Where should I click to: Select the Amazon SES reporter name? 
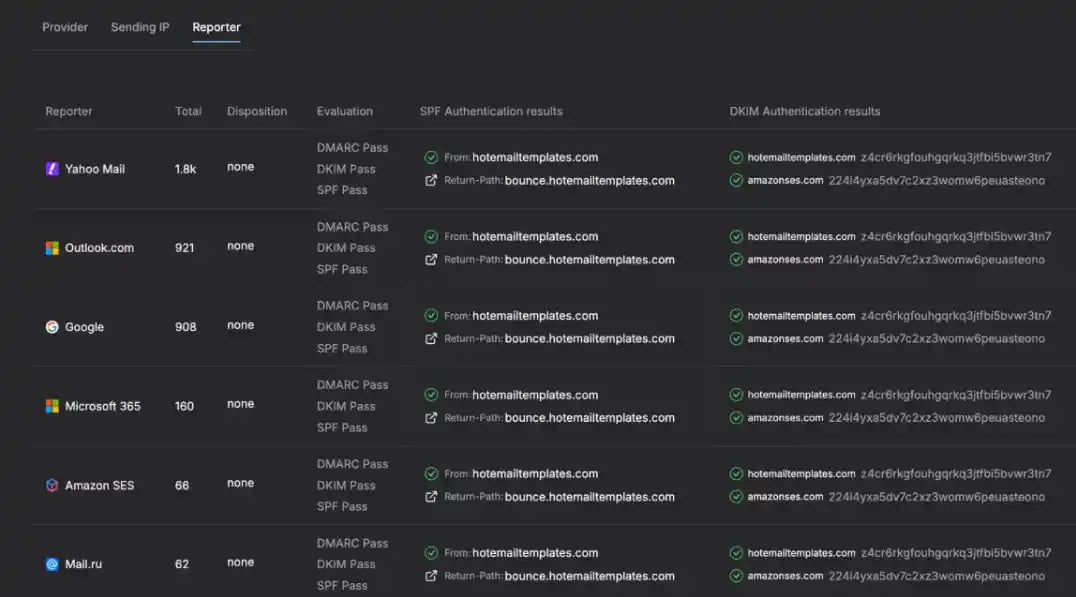point(100,485)
